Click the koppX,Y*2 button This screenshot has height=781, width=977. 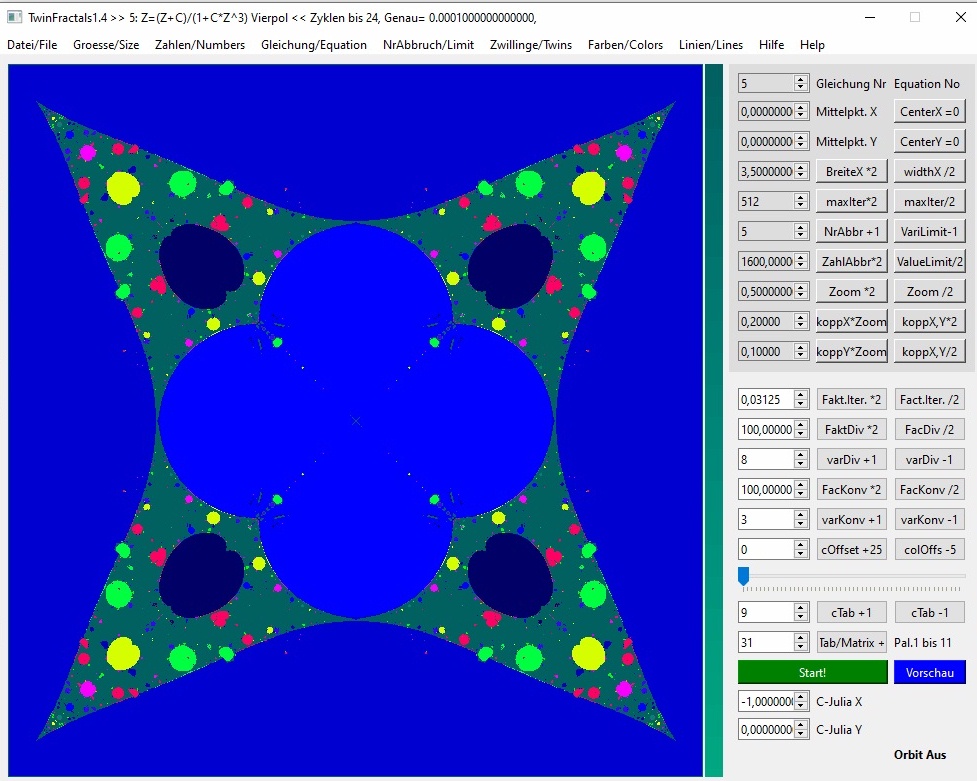coord(930,321)
